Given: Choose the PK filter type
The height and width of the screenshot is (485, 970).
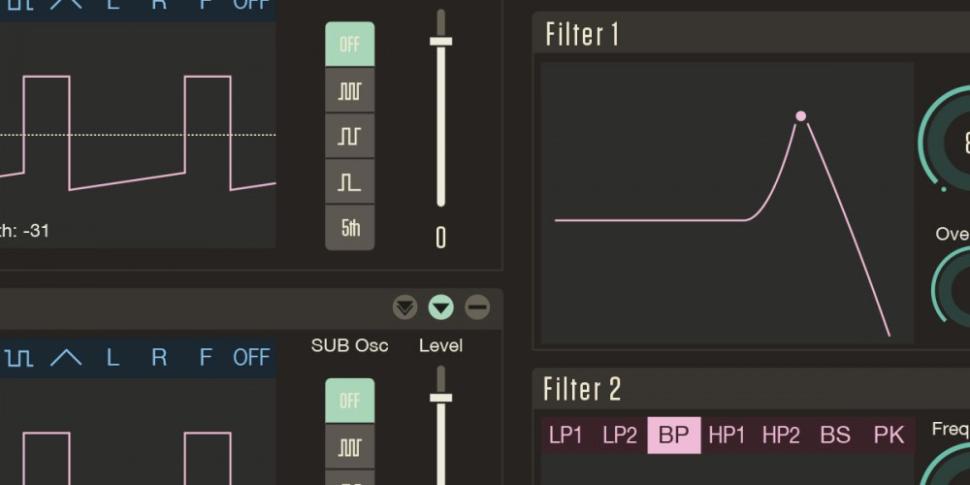Looking at the screenshot, I should pos(889,435).
